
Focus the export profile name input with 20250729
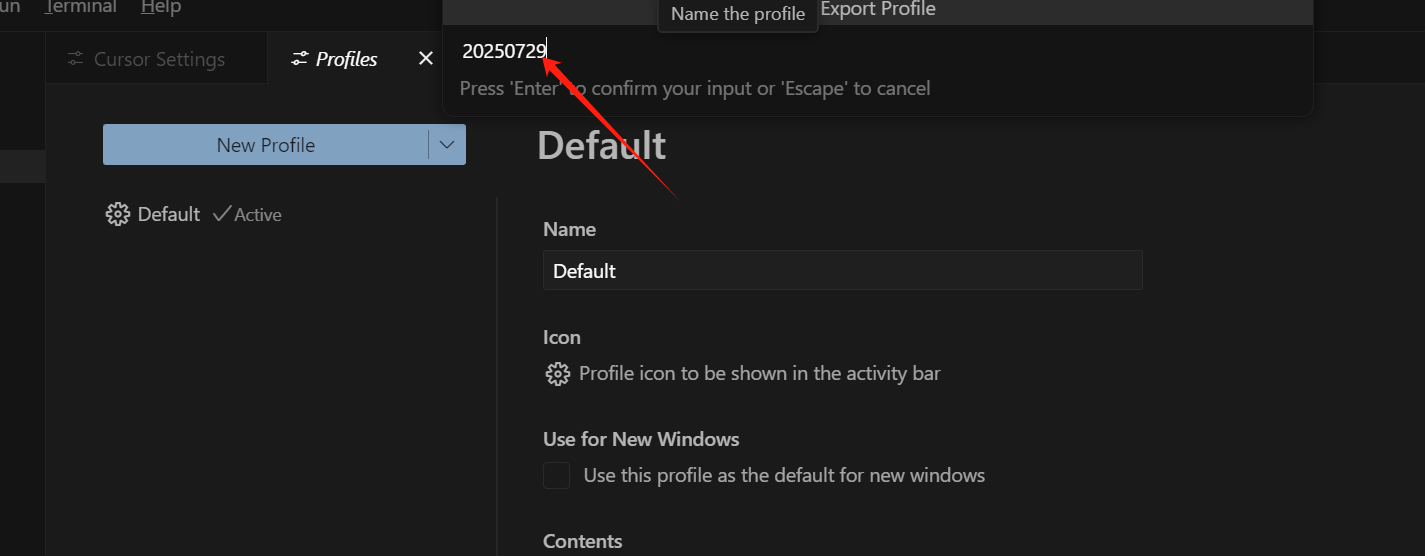click(800, 51)
